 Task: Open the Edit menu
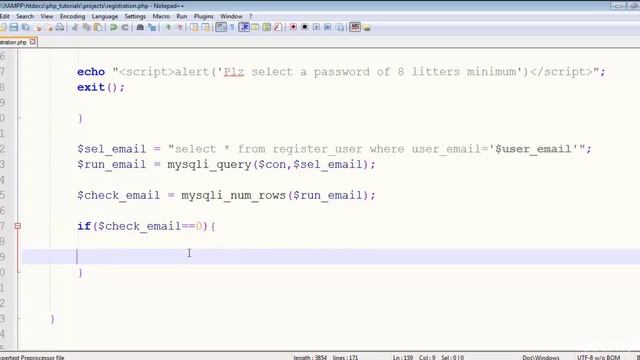coord(4,16)
